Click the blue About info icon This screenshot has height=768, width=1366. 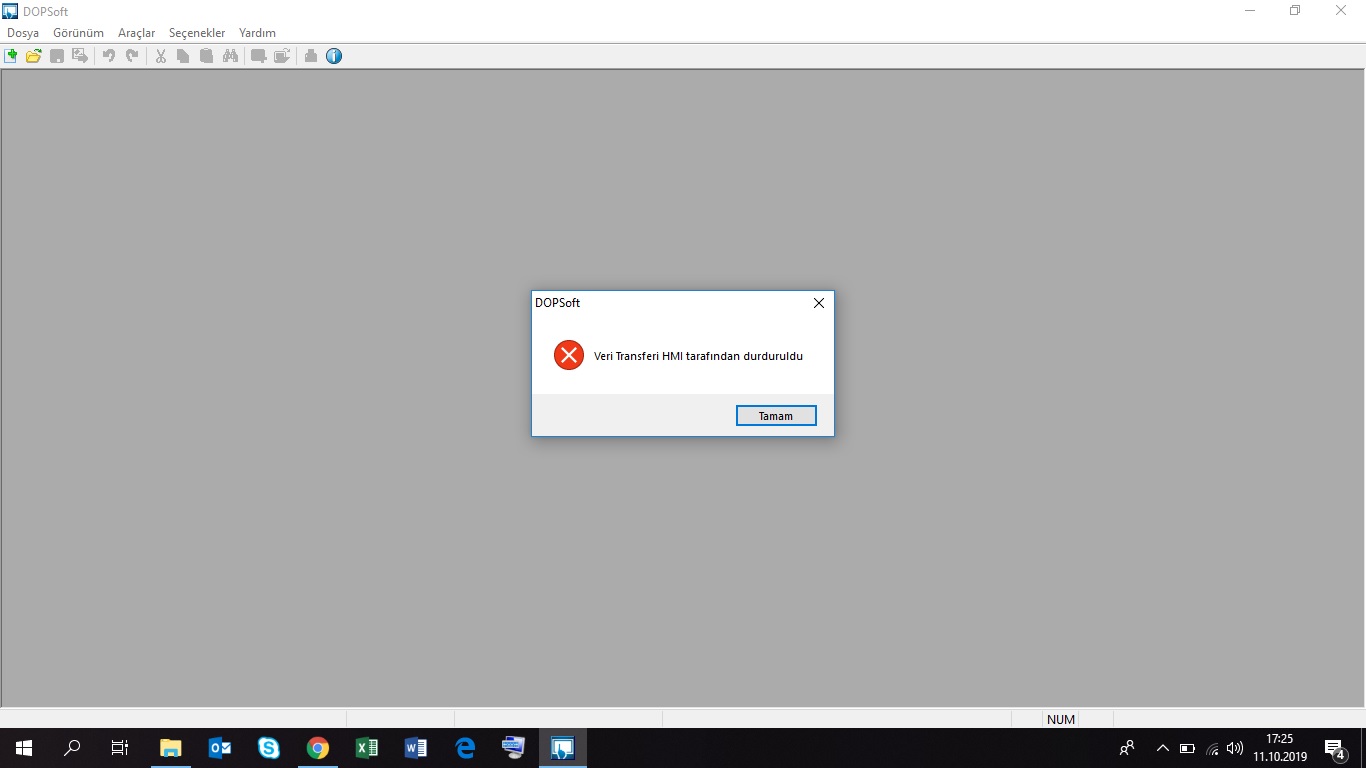[334, 56]
